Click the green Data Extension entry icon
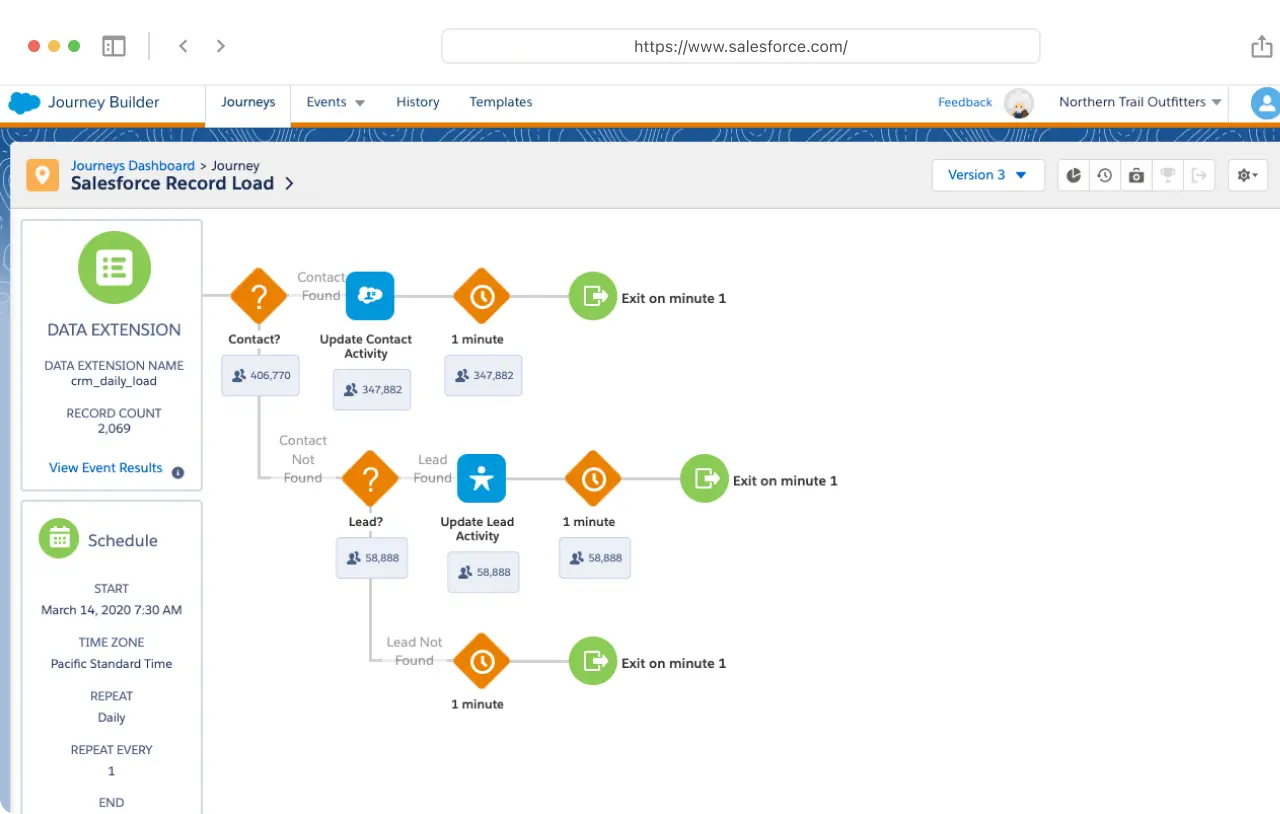This screenshot has width=1280, height=814. [x=114, y=268]
